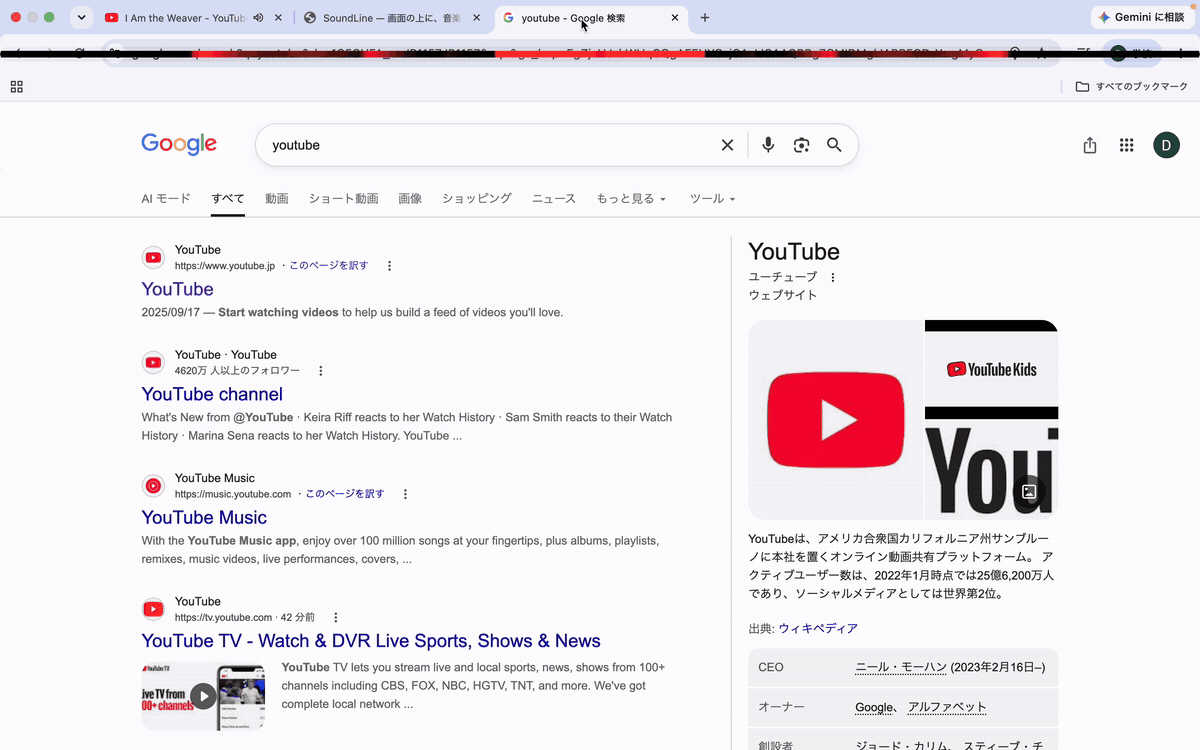Image resolution: width=1200 pixels, height=750 pixels.
Task: Select the ニュース filter
Action: pos(554,199)
